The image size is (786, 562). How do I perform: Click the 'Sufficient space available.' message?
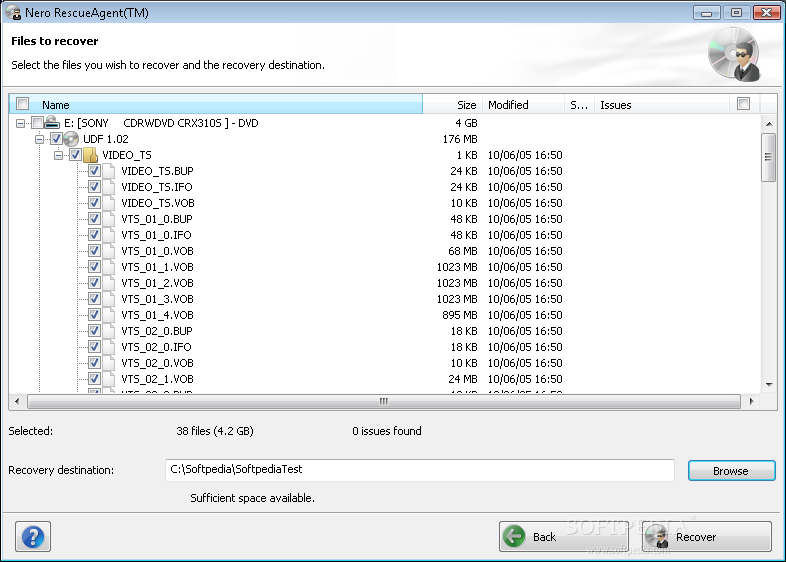click(252, 498)
